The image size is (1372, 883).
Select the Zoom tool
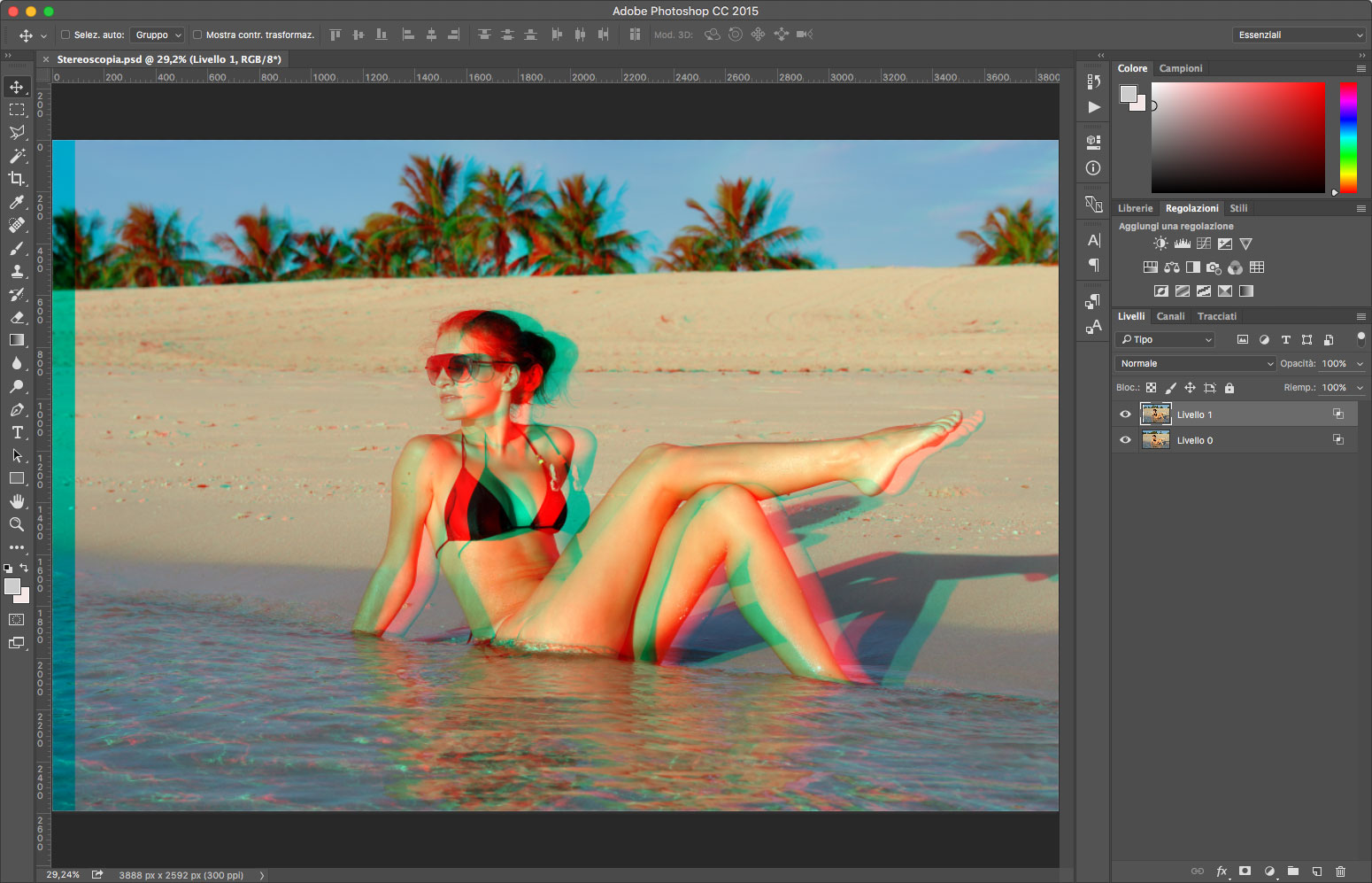click(17, 524)
